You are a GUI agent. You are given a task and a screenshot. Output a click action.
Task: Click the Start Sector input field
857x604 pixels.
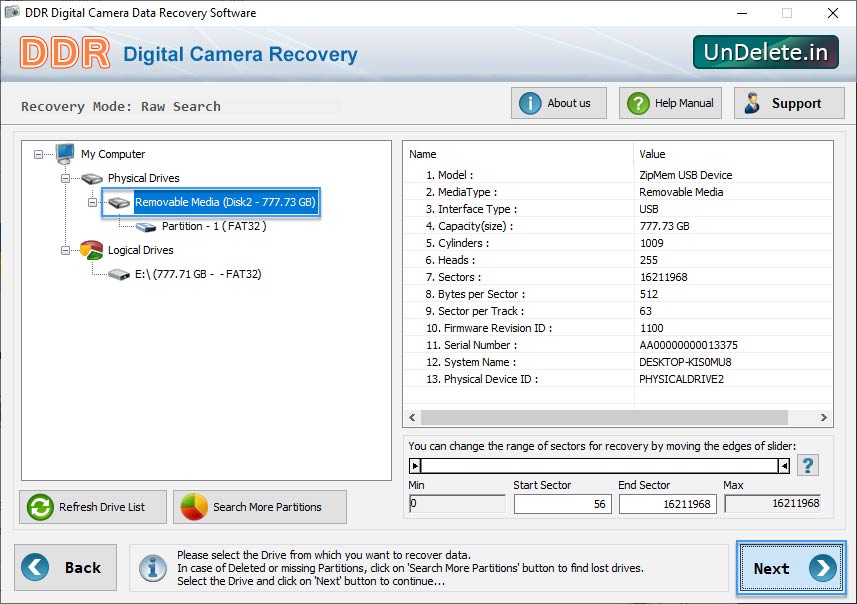coord(562,504)
